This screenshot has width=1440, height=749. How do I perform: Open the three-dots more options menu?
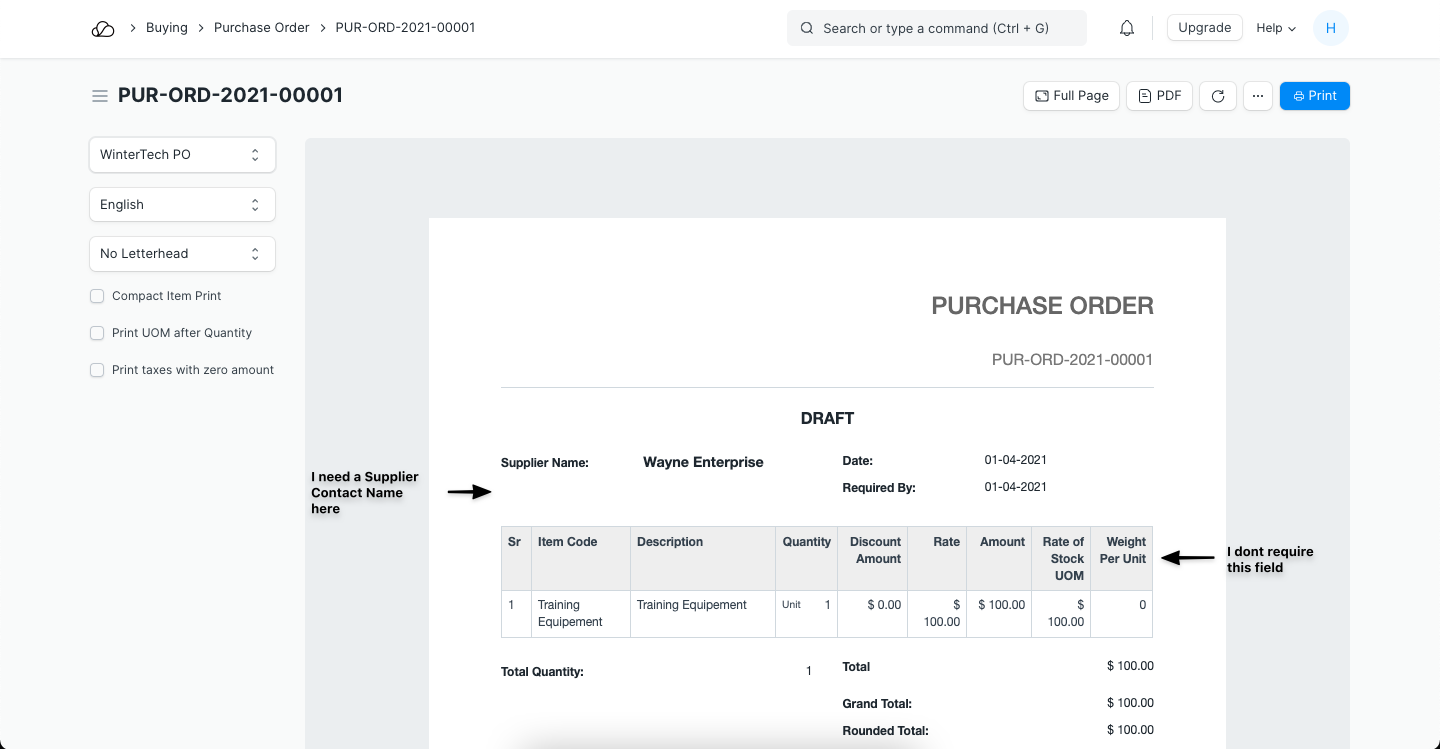1258,96
